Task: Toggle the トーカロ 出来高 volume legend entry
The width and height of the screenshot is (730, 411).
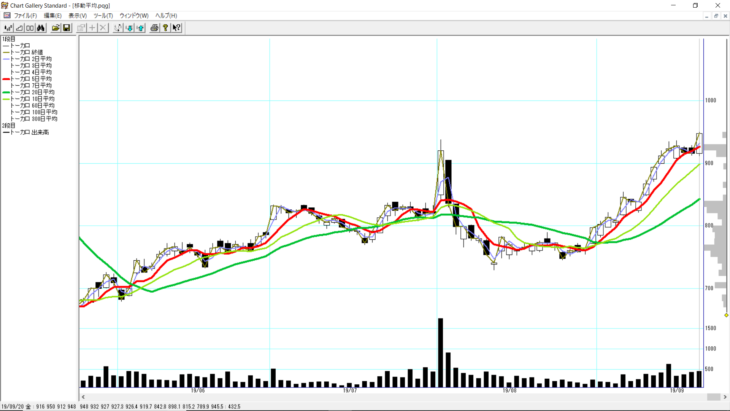Action: click(x=28, y=132)
